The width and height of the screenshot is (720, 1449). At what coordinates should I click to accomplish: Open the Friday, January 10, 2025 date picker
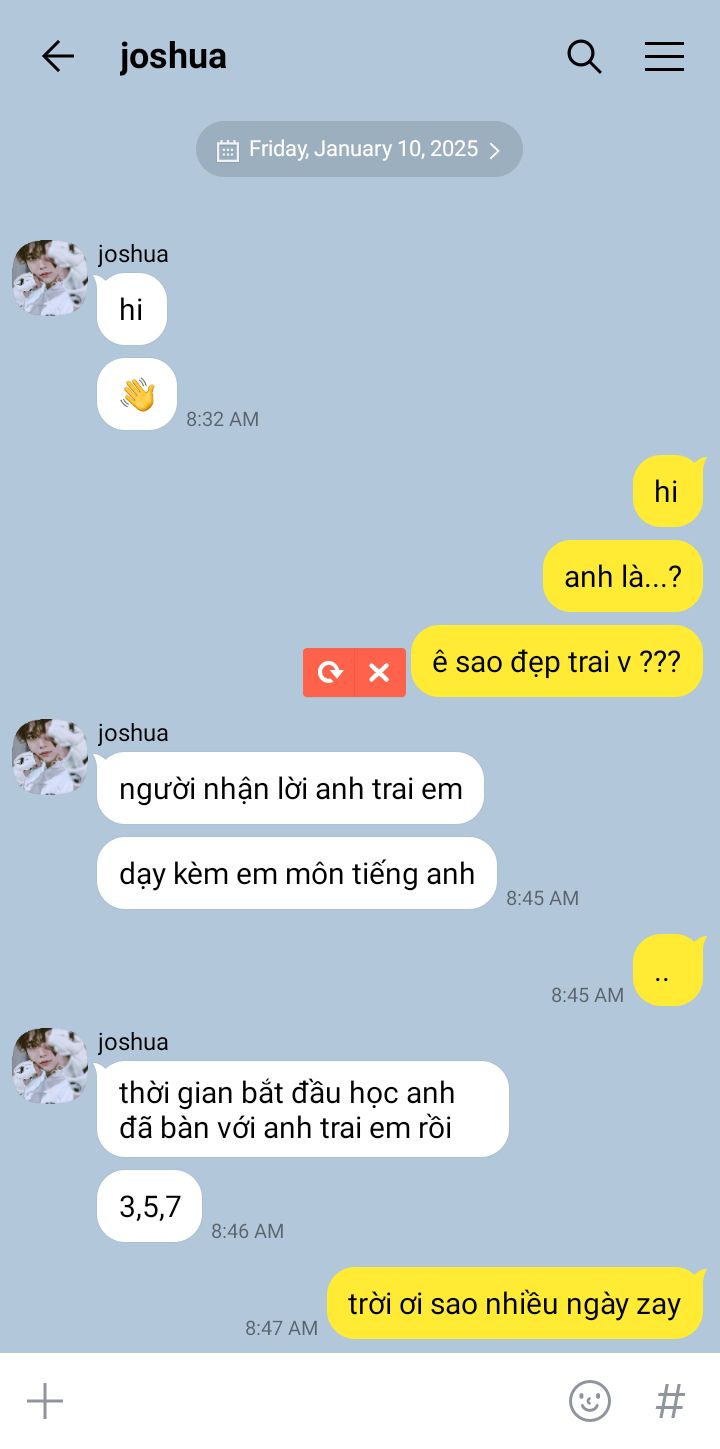[359, 149]
